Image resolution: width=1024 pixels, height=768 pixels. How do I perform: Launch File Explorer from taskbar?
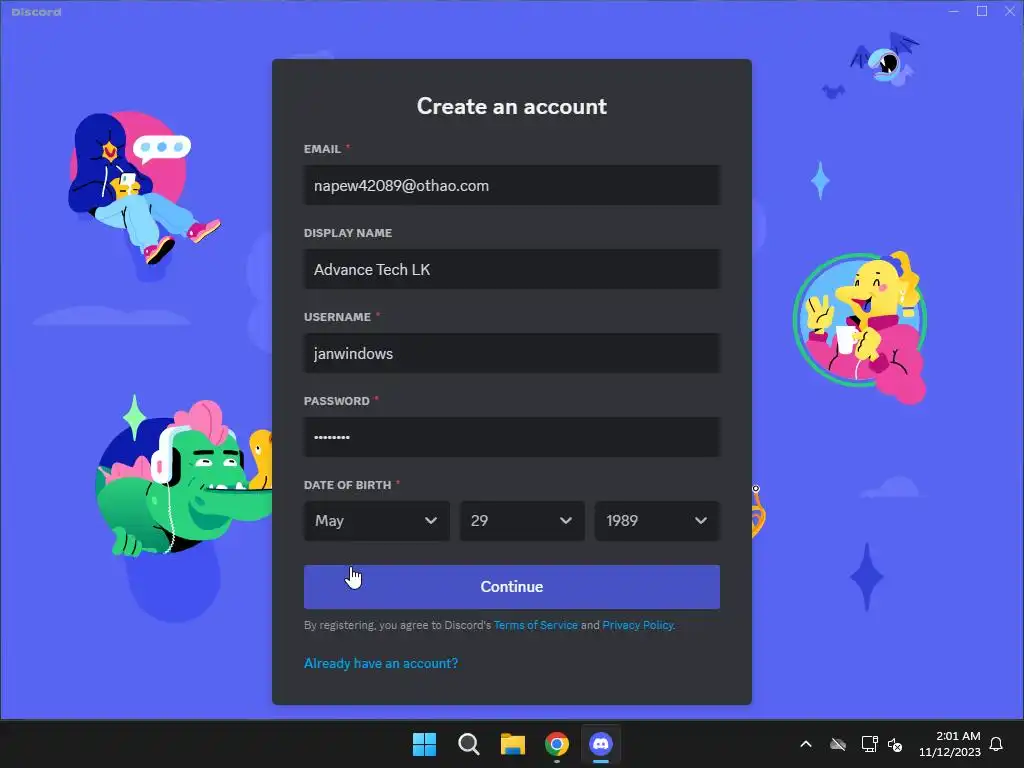(513, 744)
